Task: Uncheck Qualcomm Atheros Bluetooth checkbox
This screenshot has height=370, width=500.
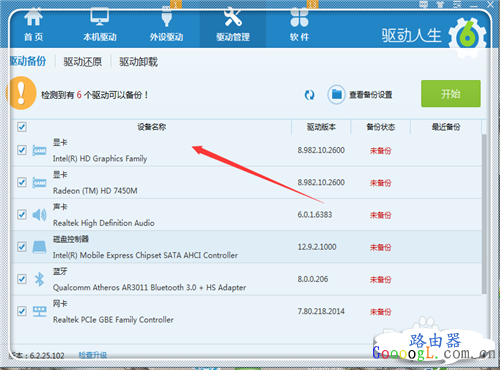Action: pos(22,279)
